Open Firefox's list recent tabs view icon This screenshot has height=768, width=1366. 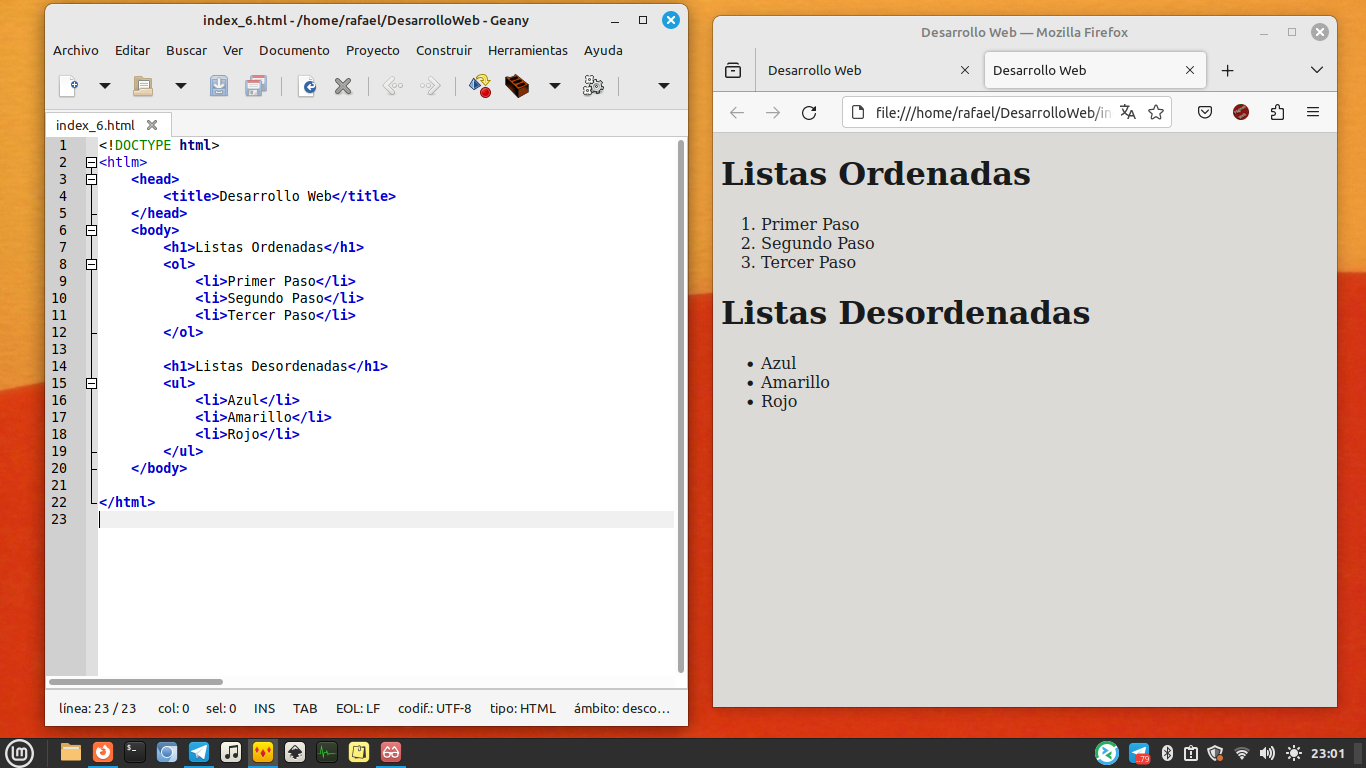pyautogui.click(x=734, y=70)
